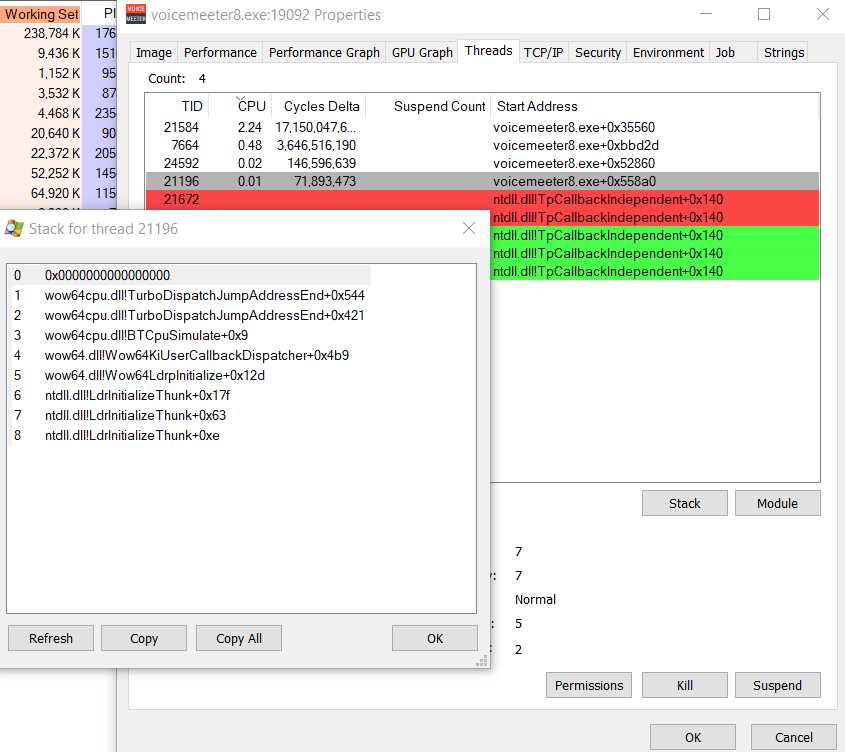Open the Security tab

click(x=598, y=52)
